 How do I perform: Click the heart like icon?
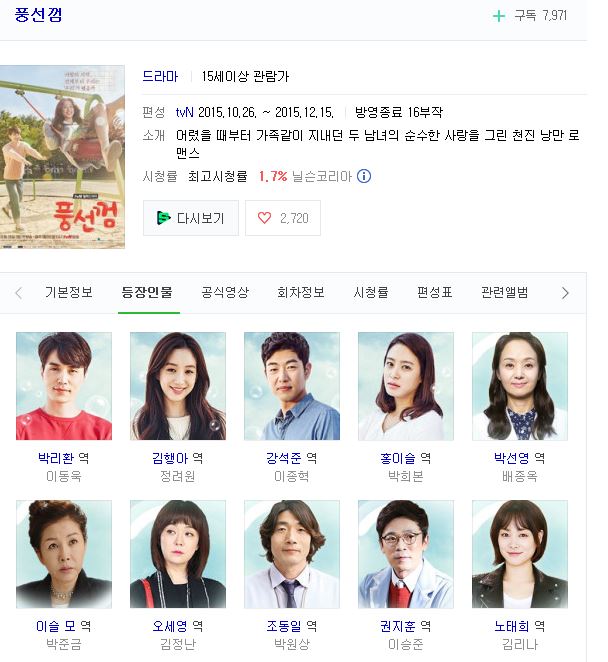(x=264, y=218)
